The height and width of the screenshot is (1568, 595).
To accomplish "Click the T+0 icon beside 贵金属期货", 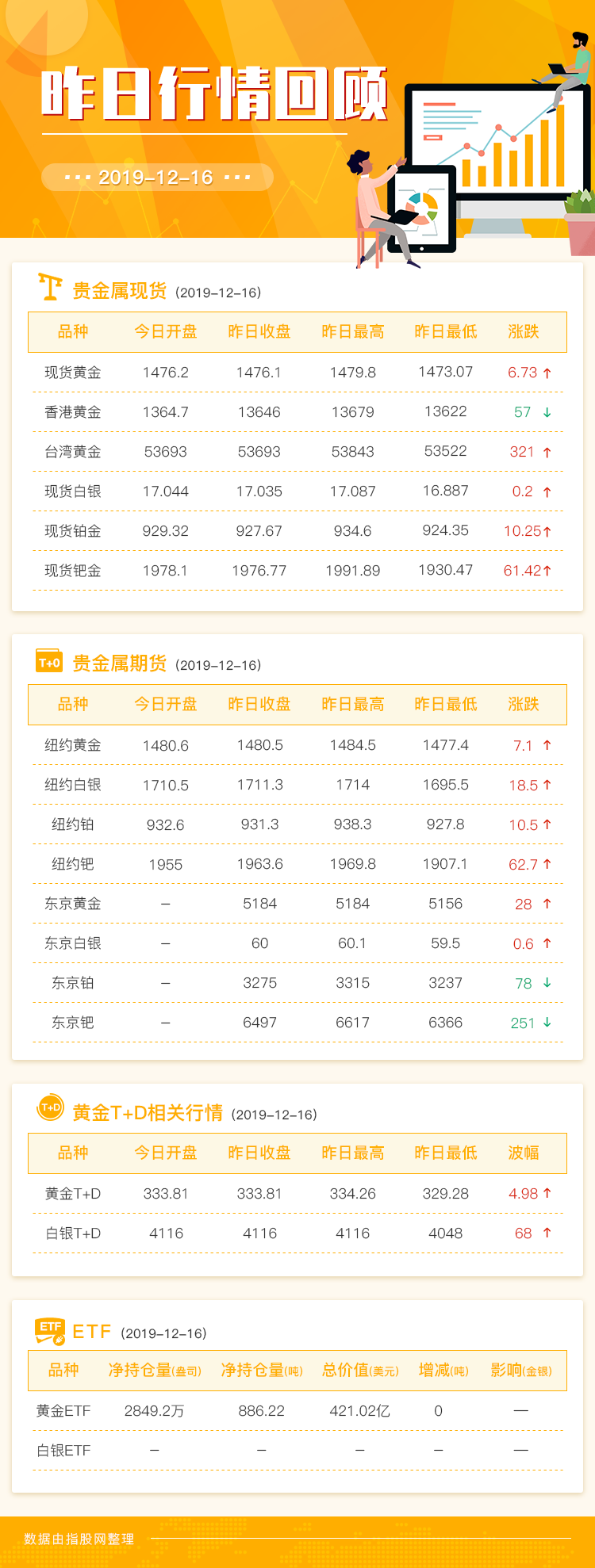I will (x=49, y=661).
